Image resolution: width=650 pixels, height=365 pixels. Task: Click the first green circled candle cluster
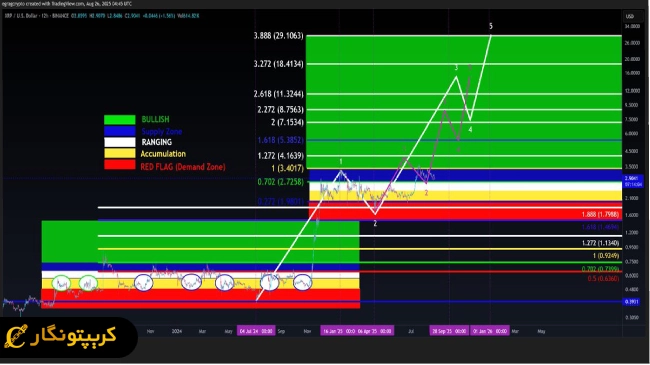[x=61, y=283]
